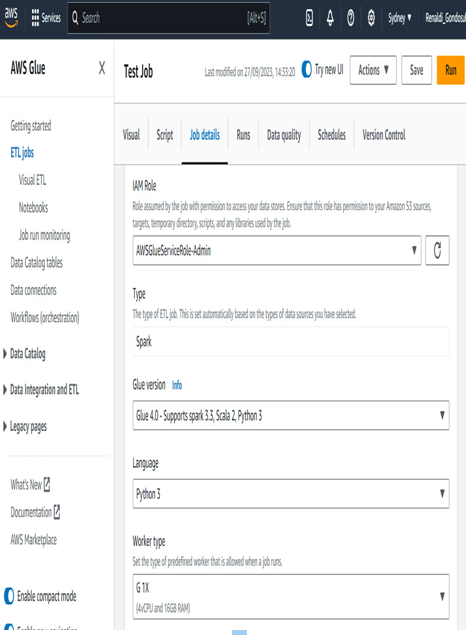Switch to the Script tab
This screenshot has width=466, height=635.
pyautogui.click(x=165, y=135)
